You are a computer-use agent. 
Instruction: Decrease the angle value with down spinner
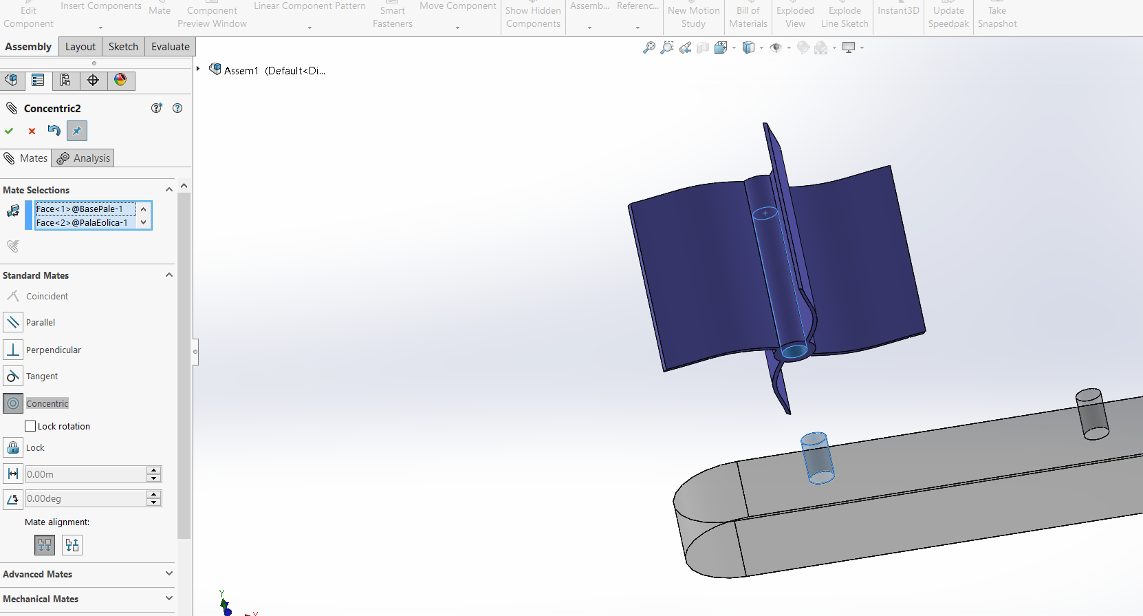(x=153, y=502)
